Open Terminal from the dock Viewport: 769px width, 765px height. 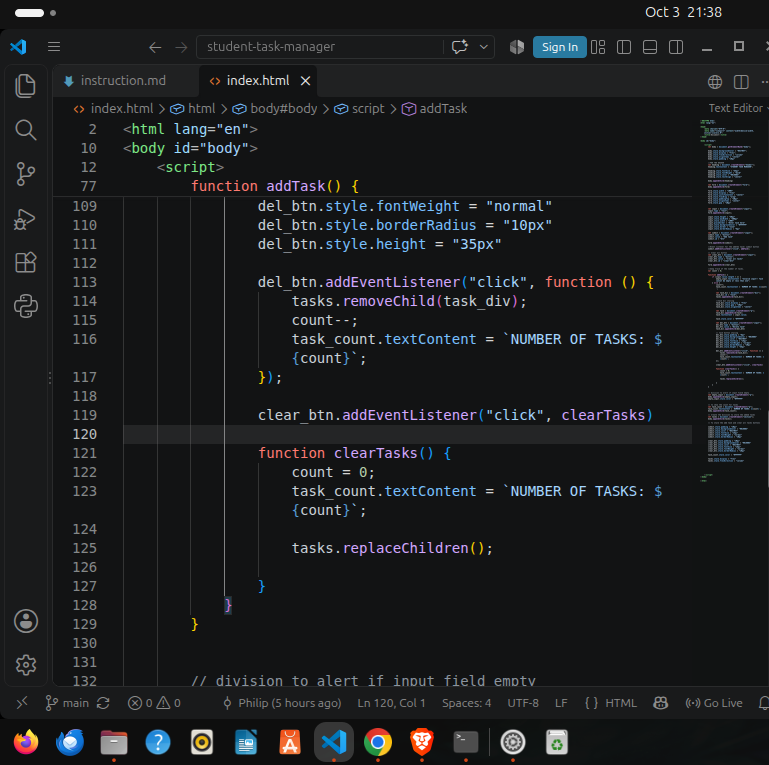click(465, 742)
